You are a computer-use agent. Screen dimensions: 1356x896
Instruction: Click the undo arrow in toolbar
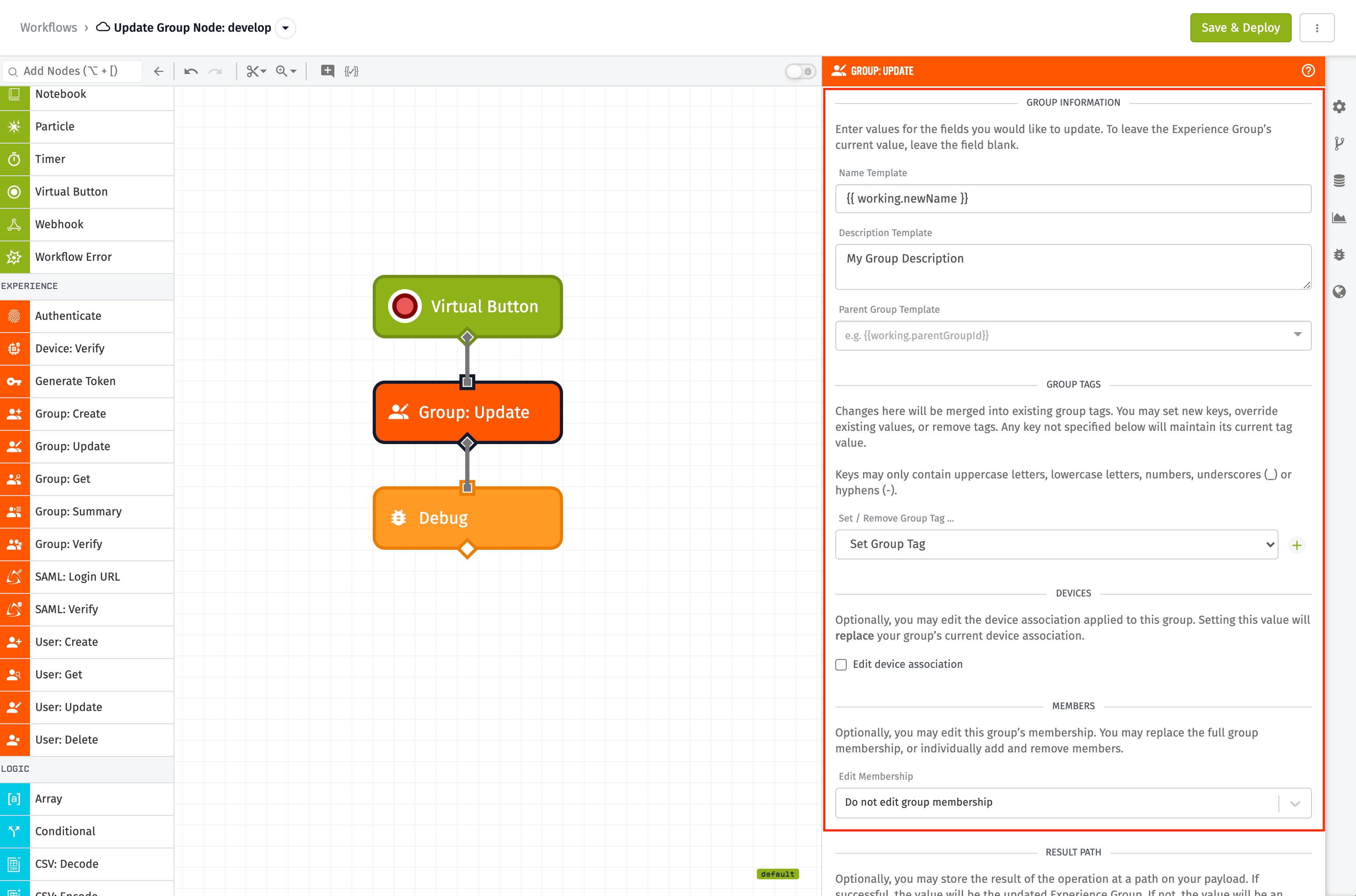click(191, 71)
